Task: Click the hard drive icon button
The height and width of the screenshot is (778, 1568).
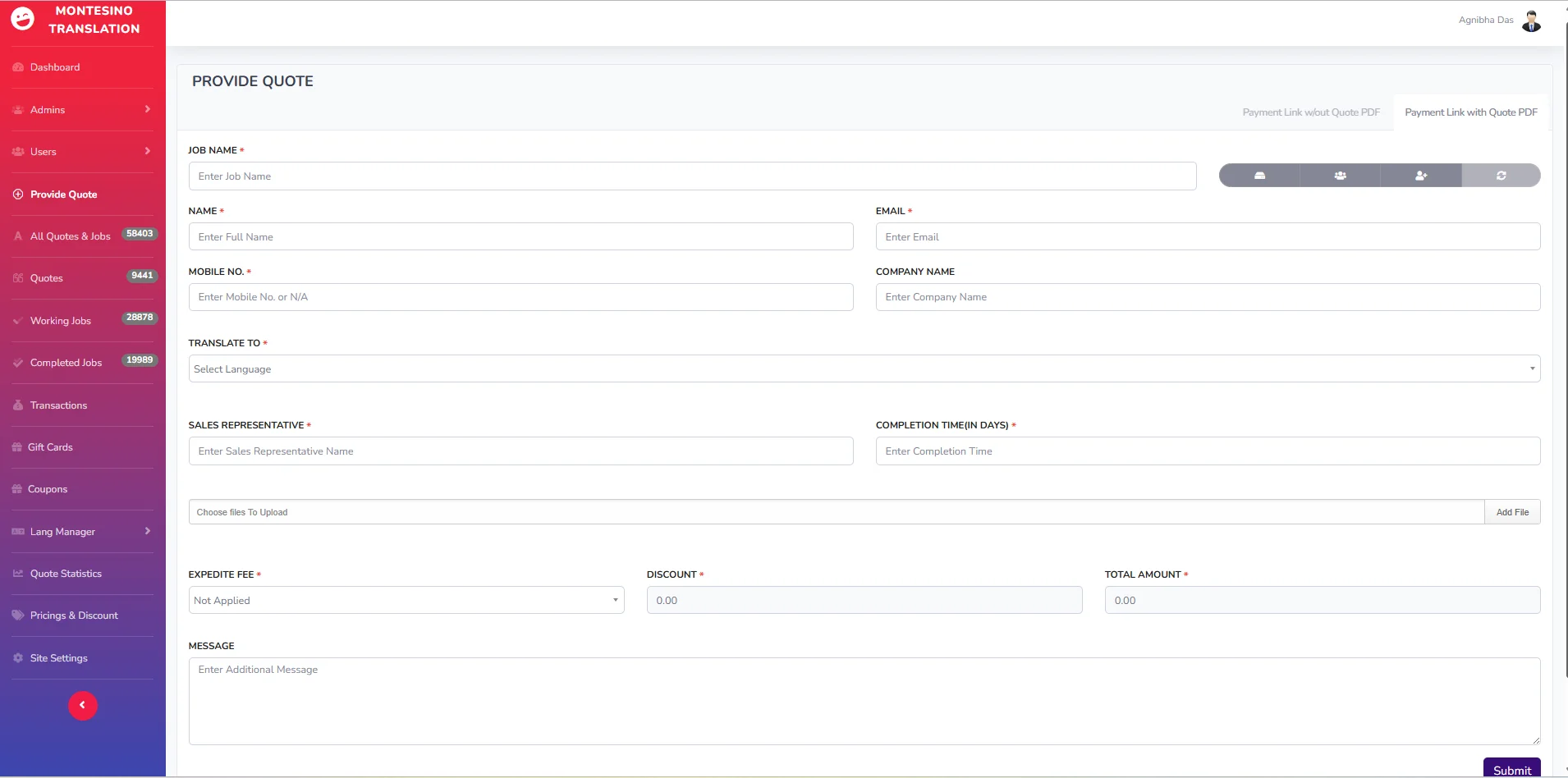Action: point(1259,176)
